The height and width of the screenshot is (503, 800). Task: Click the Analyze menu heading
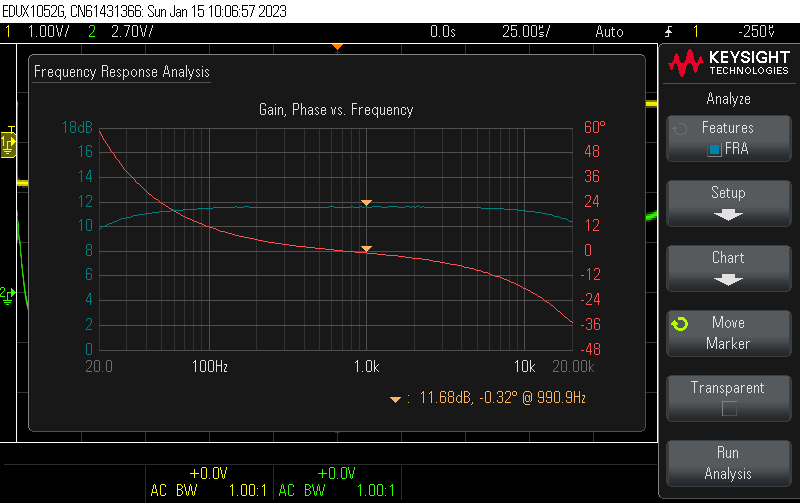coord(729,98)
